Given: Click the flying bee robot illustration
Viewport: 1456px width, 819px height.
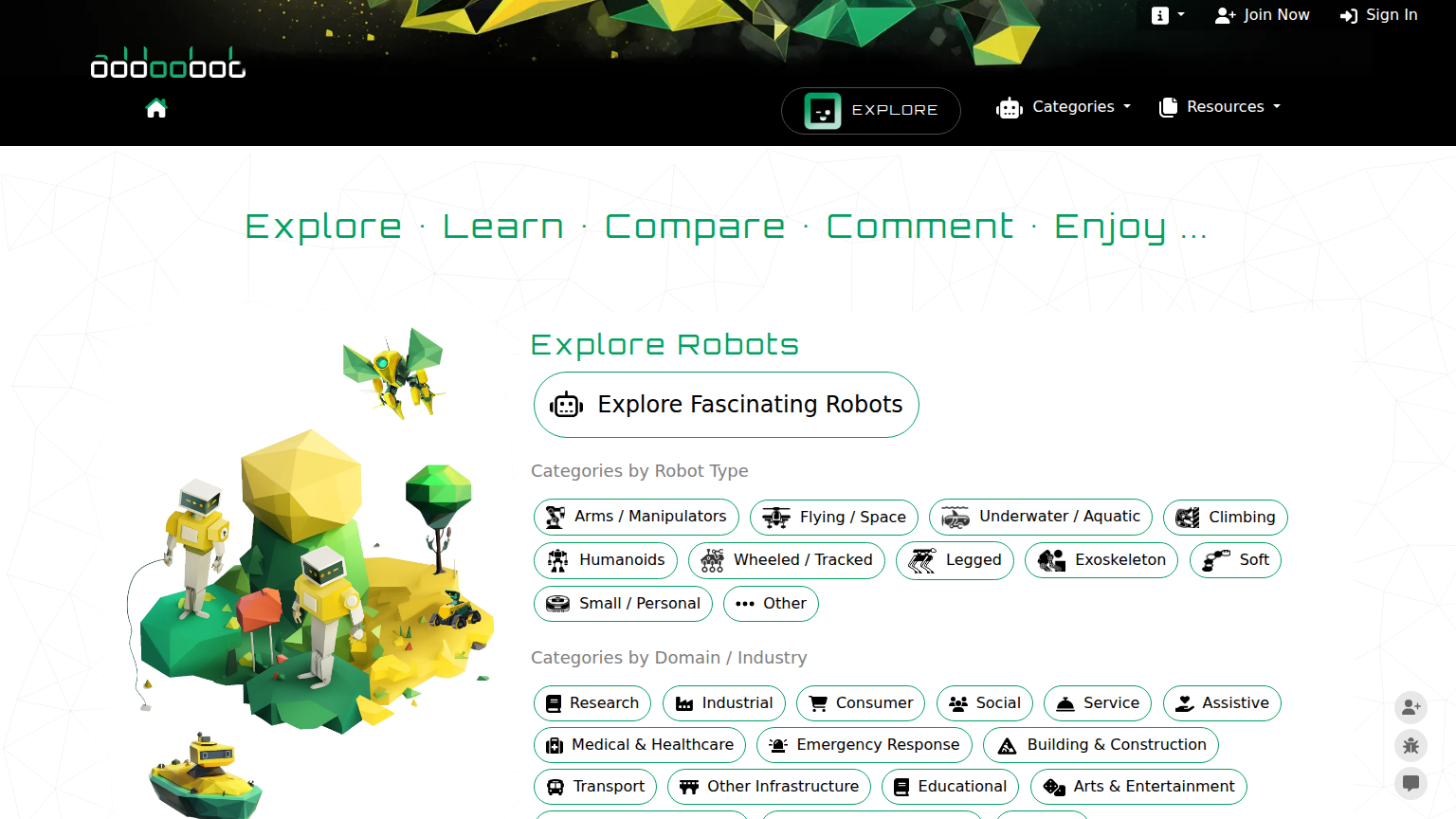Looking at the screenshot, I should 393,373.
